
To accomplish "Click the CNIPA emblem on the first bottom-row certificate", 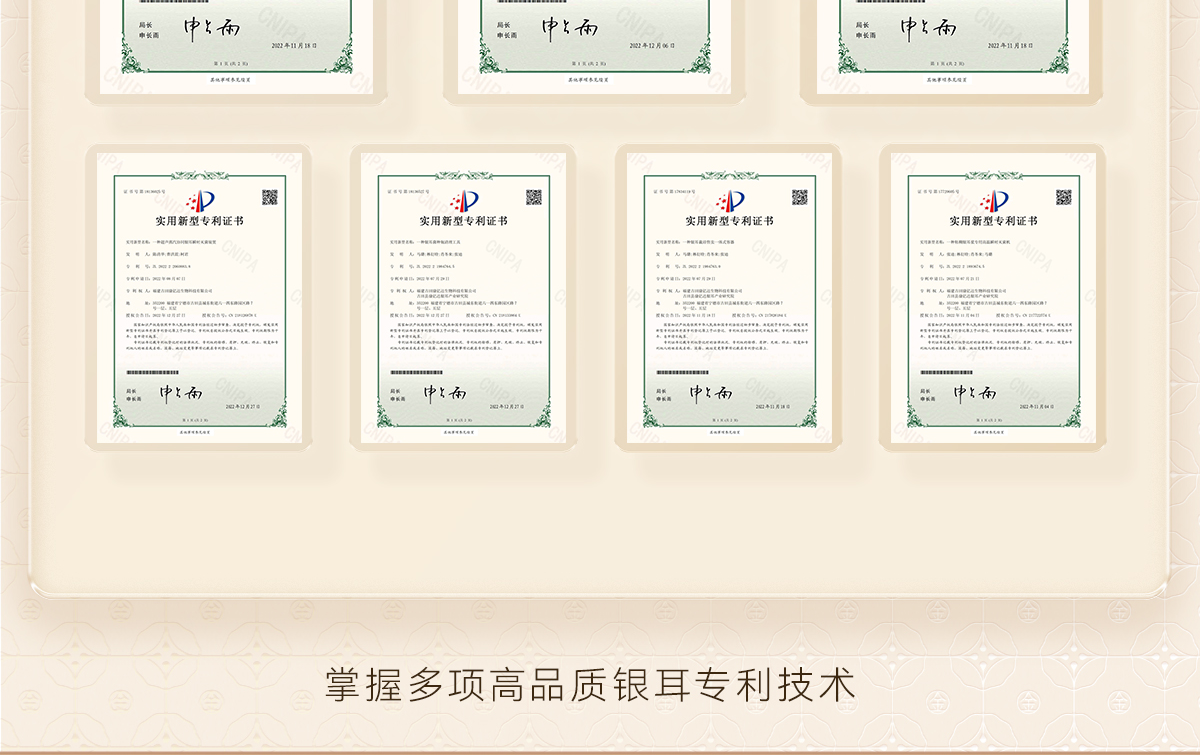I will pos(199,201).
